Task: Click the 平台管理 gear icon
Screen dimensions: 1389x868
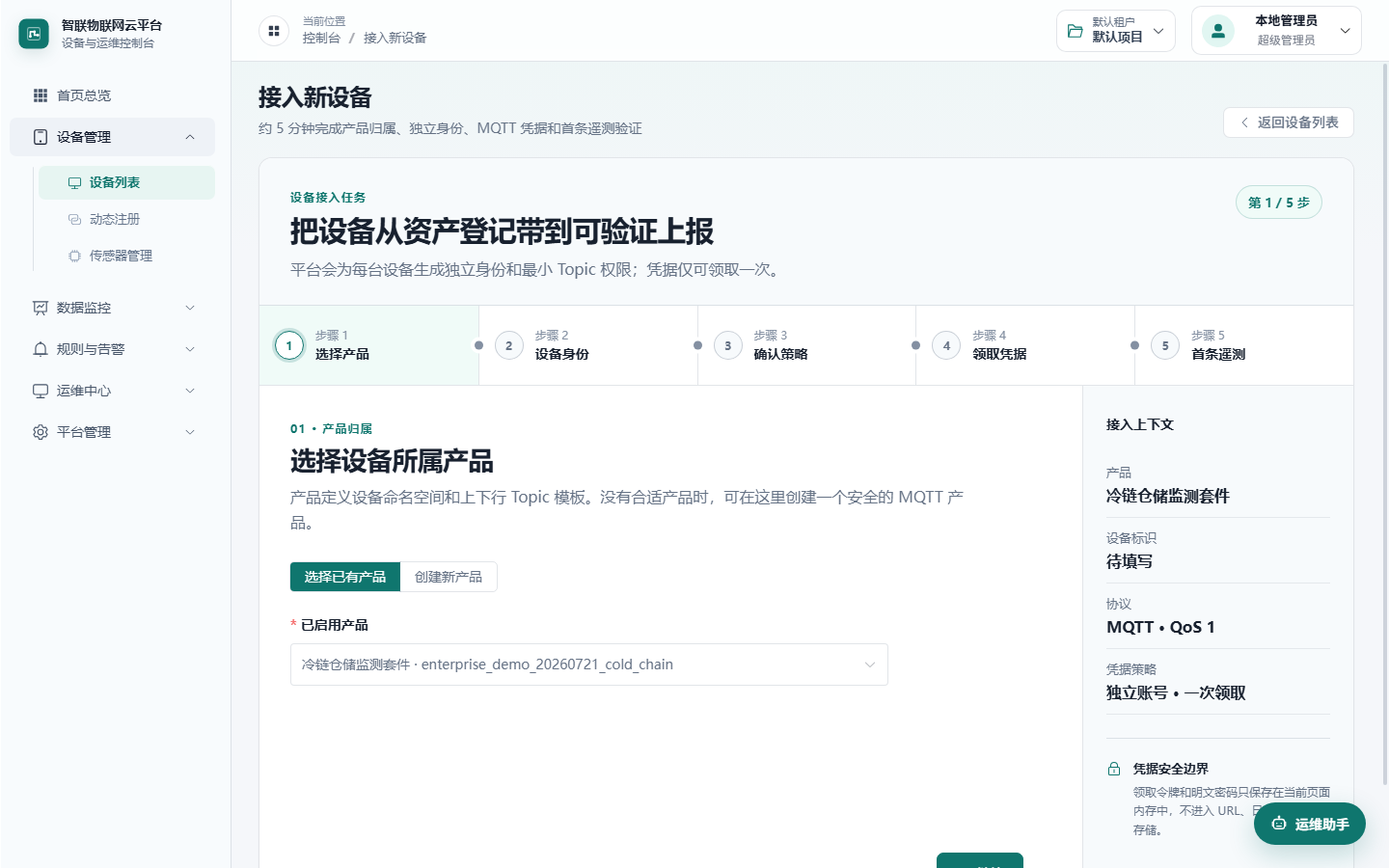Action: 41,432
